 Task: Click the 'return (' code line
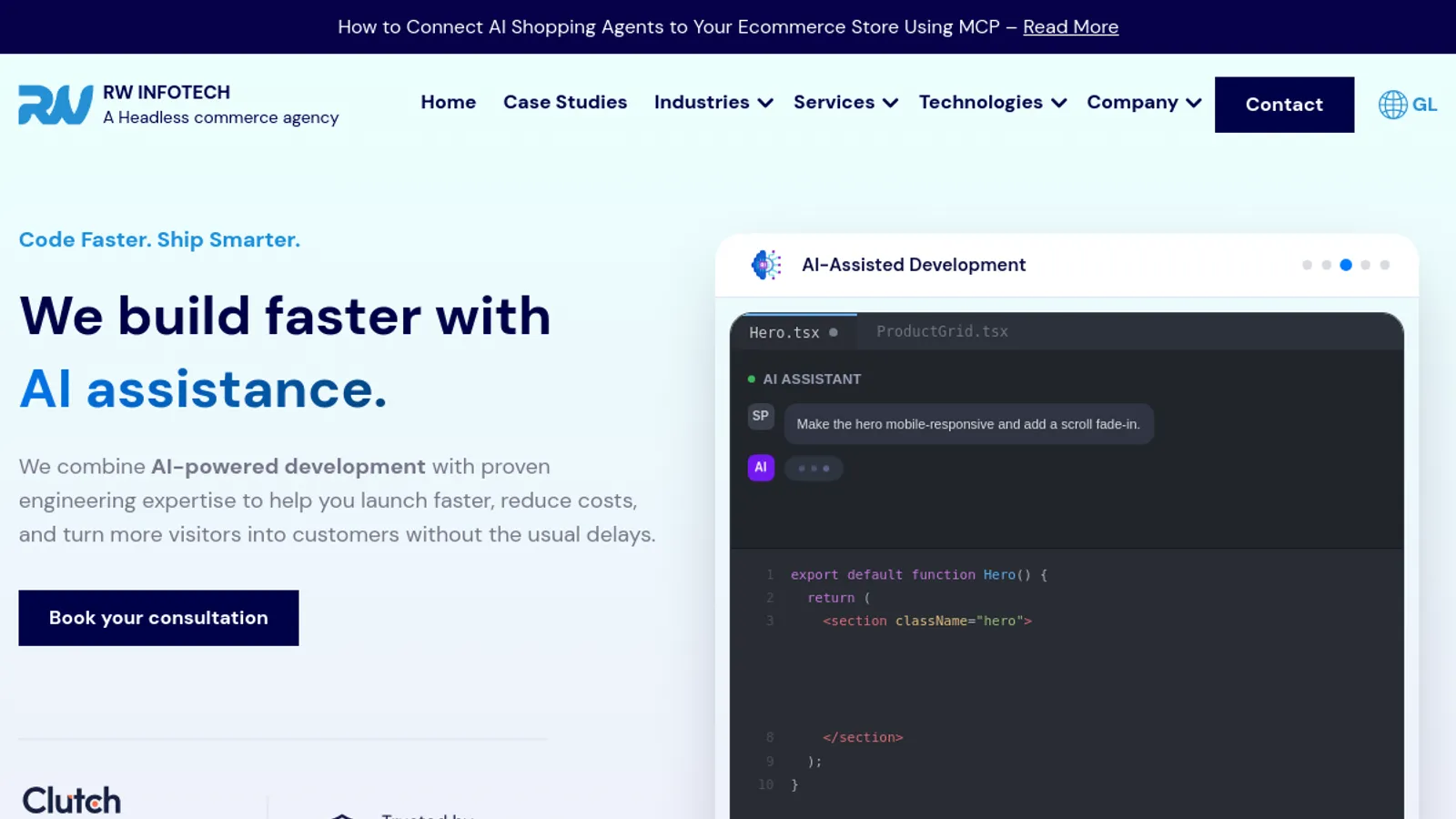[x=839, y=598]
